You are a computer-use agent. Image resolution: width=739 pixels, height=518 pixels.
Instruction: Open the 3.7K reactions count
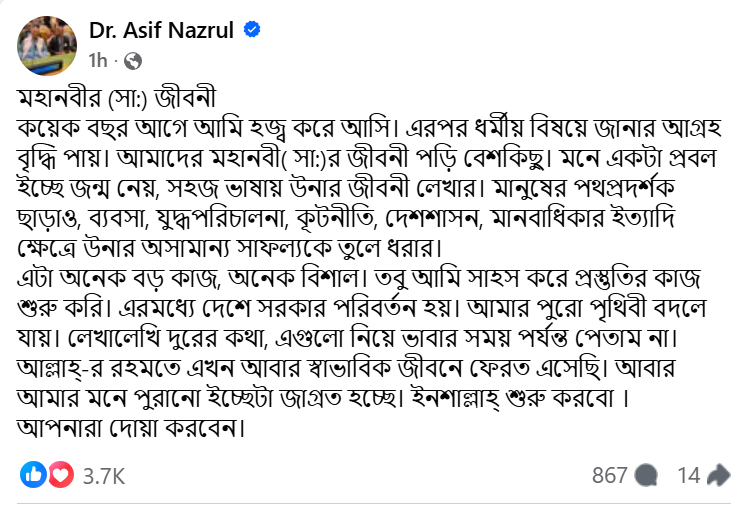pos(103,476)
